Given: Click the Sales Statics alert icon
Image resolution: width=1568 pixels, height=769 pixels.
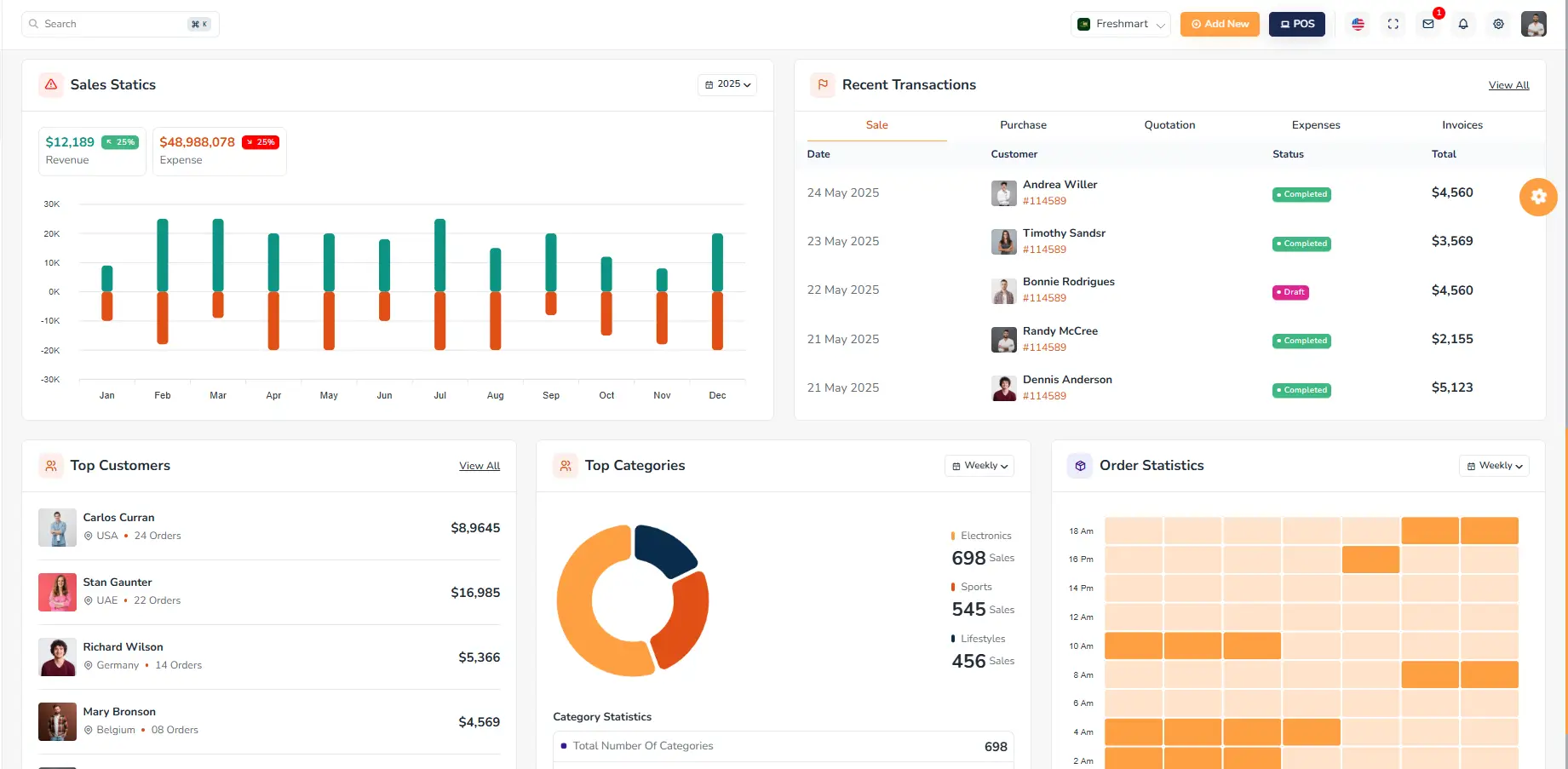Looking at the screenshot, I should pos(51,84).
